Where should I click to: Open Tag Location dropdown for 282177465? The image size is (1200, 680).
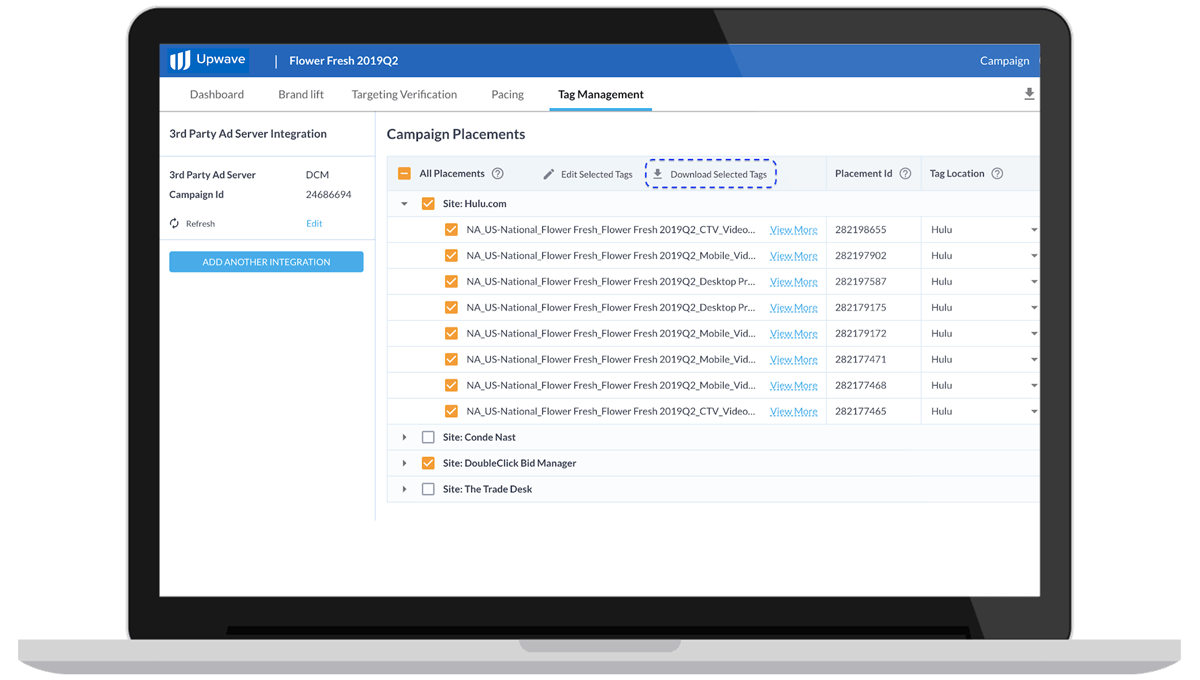[1033, 412]
